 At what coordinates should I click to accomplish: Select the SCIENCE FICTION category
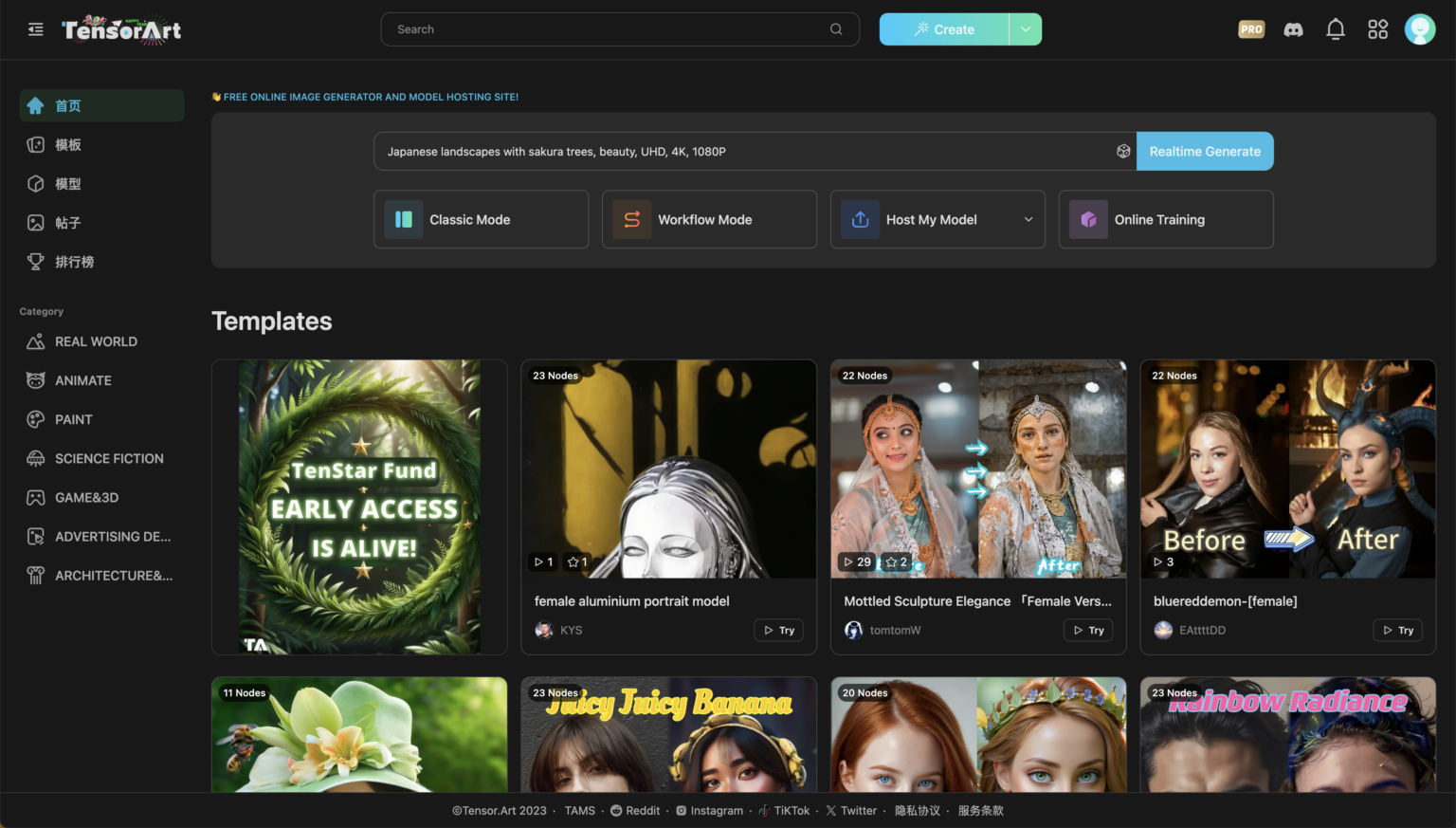[x=109, y=458]
